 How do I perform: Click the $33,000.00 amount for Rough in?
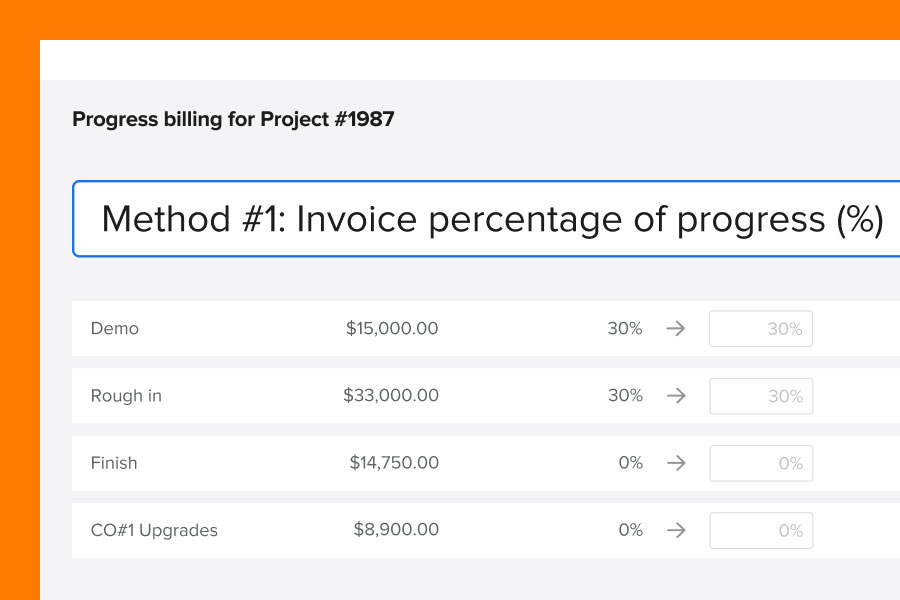[x=392, y=396]
